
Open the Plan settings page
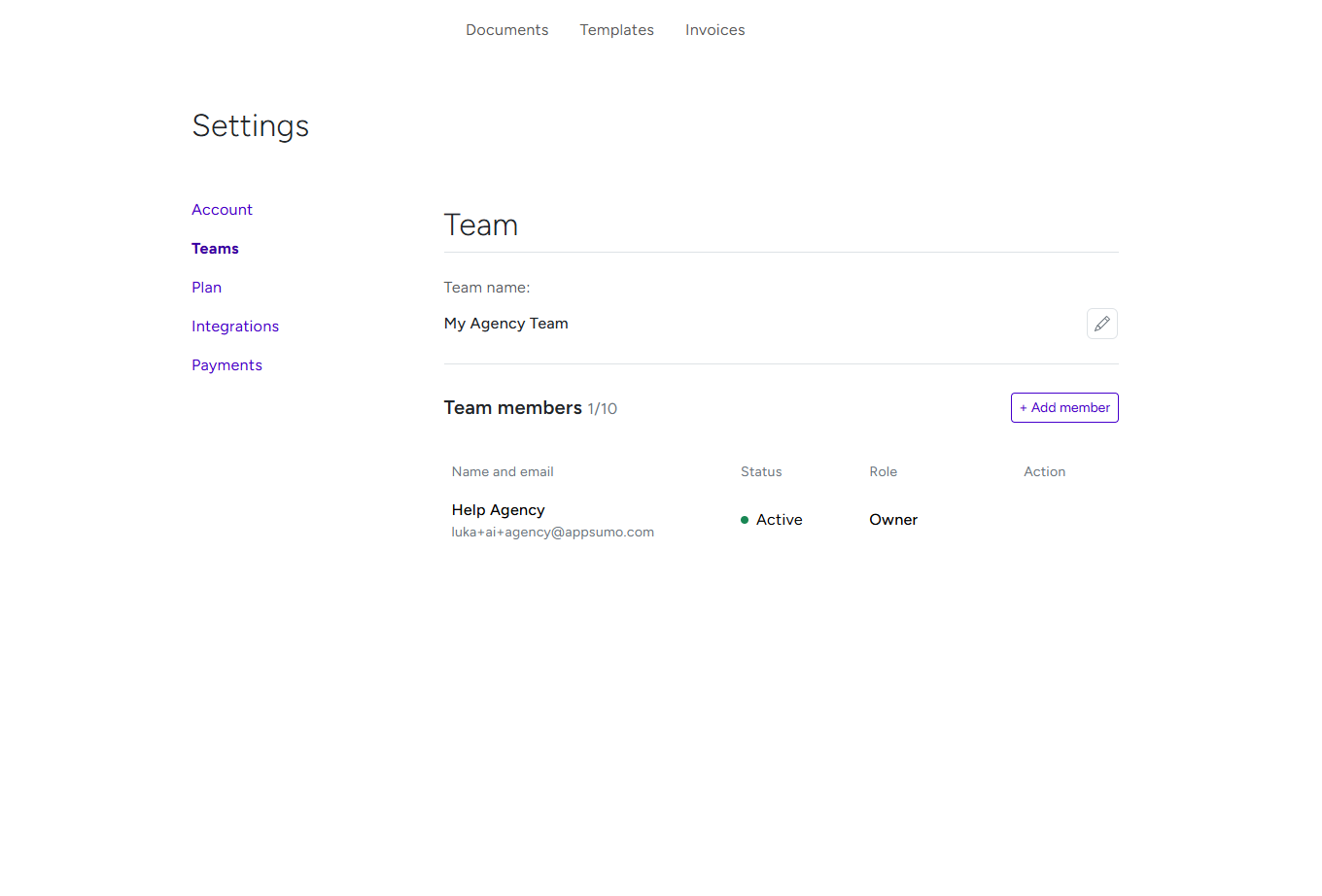pyautogui.click(x=206, y=287)
